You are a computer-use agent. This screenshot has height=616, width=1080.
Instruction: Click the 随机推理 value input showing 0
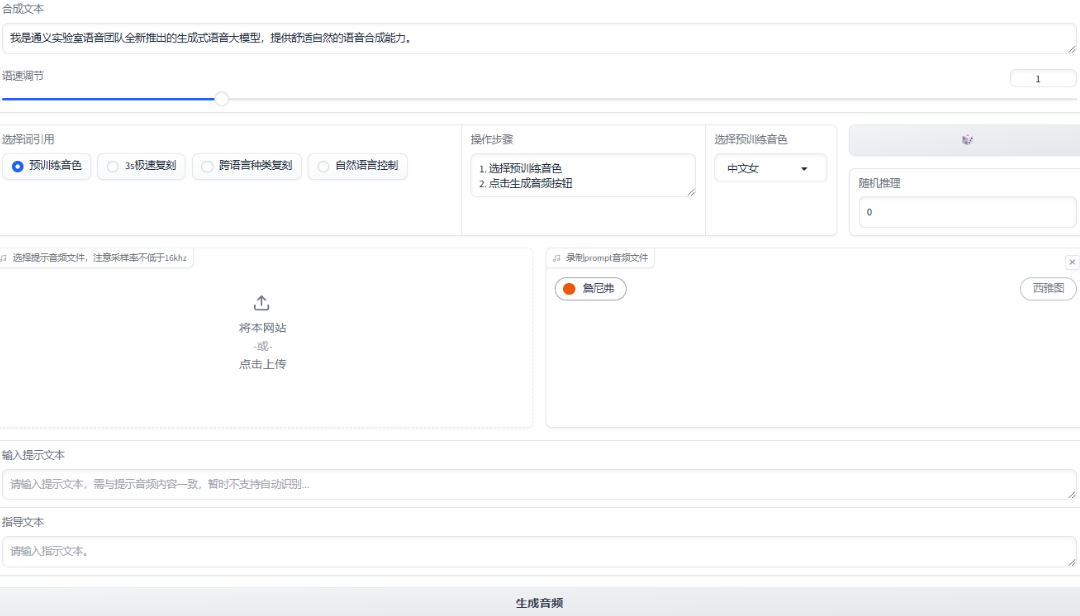(x=966, y=212)
